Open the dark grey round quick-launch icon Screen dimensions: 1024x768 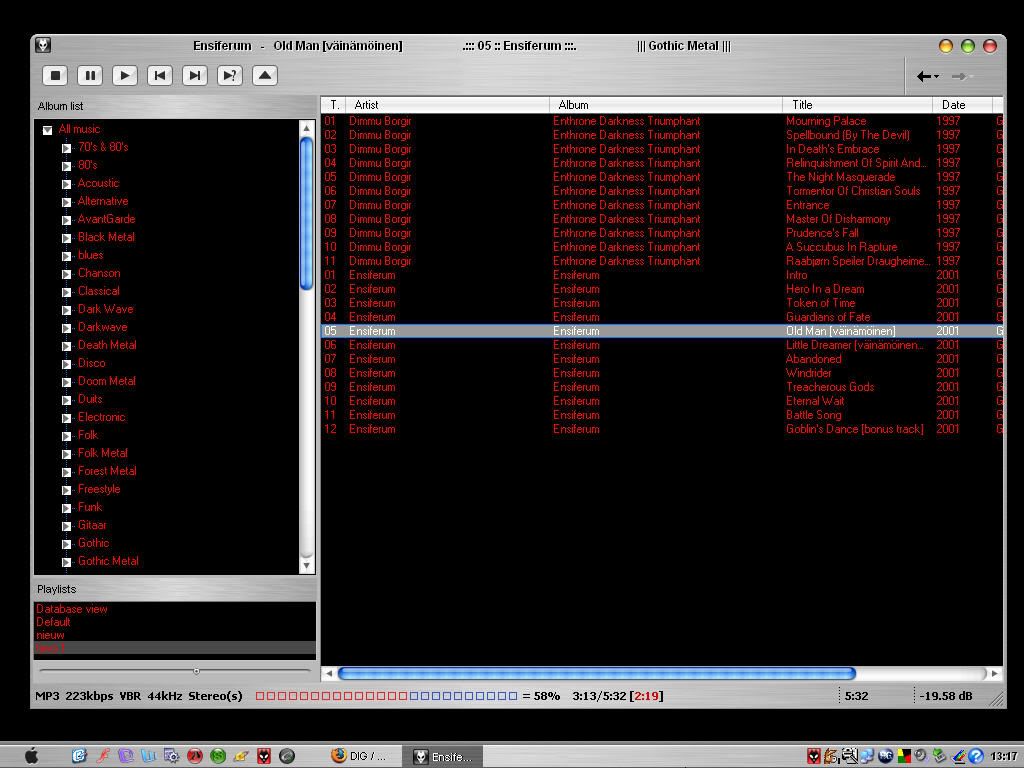pos(287,756)
